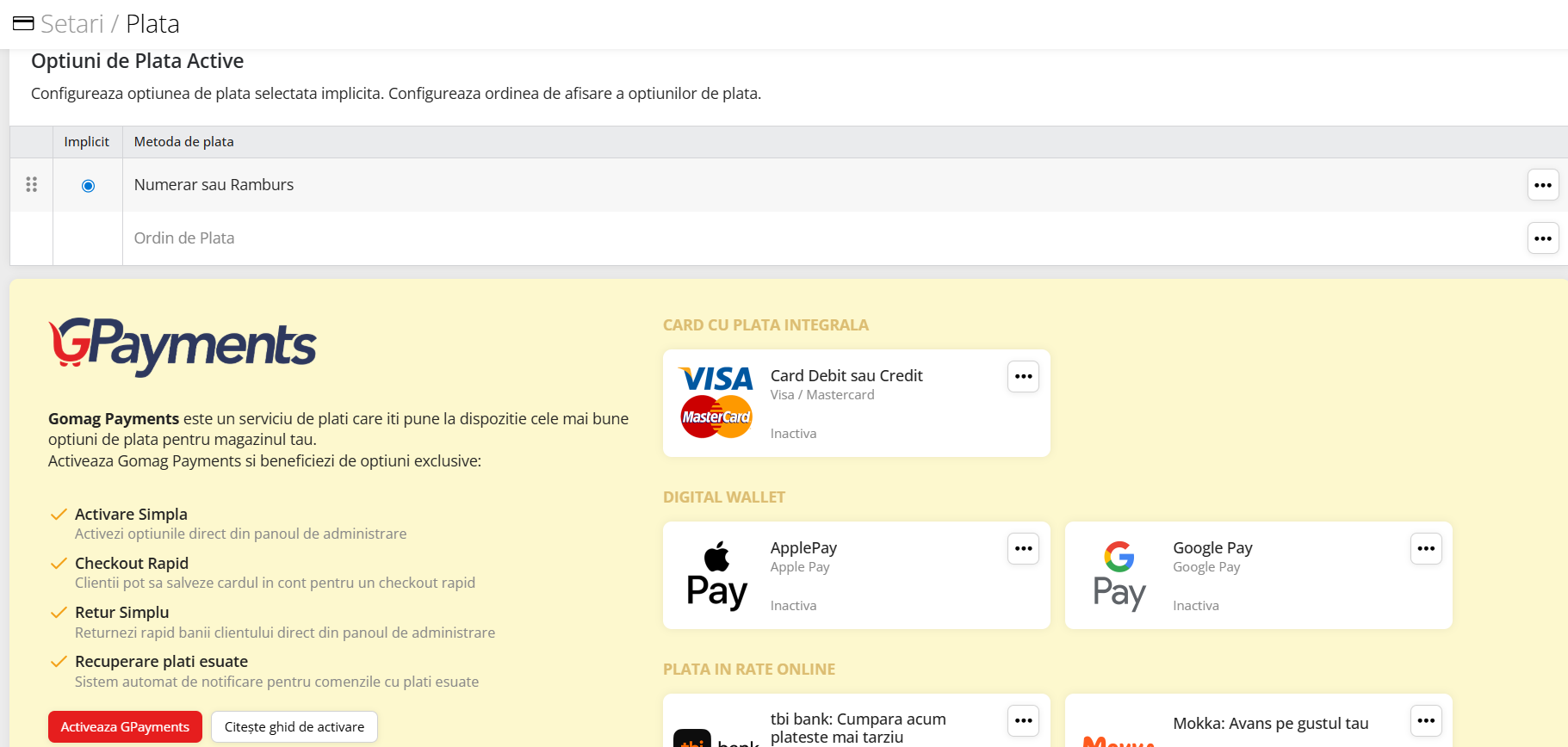1568x747 pixels.
Task: Go to Setari breadcrumb
Action: [72, 24]
